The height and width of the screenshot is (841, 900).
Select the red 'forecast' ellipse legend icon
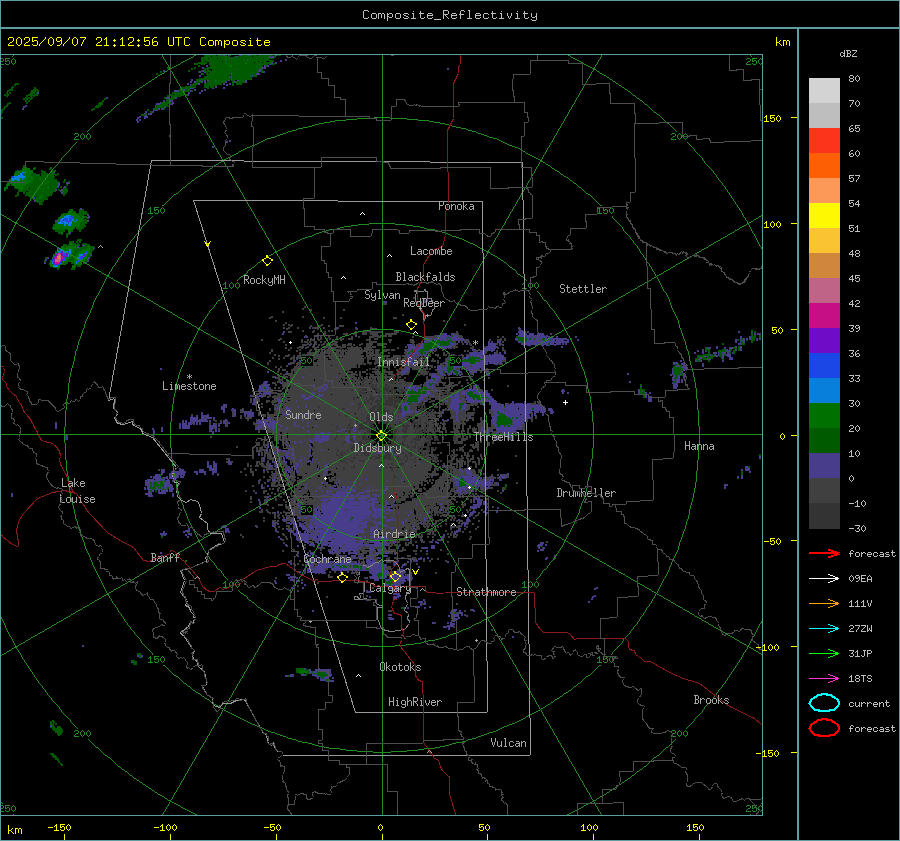click(x=824, y=728)
